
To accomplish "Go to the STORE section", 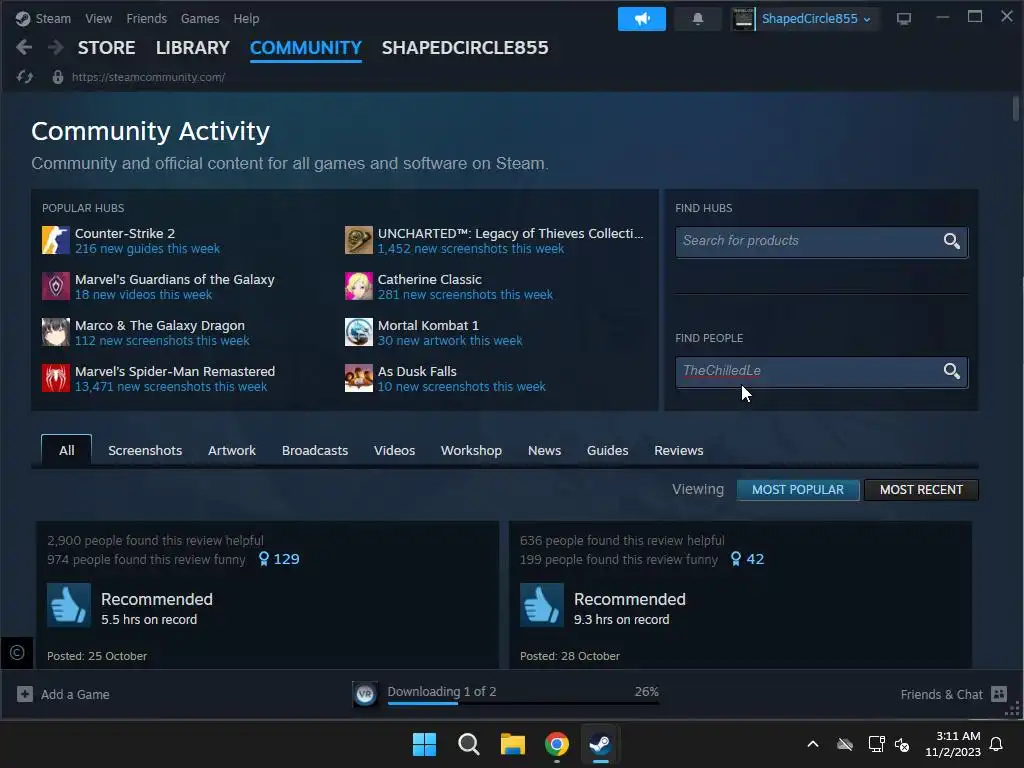I will tap(106, 48).
